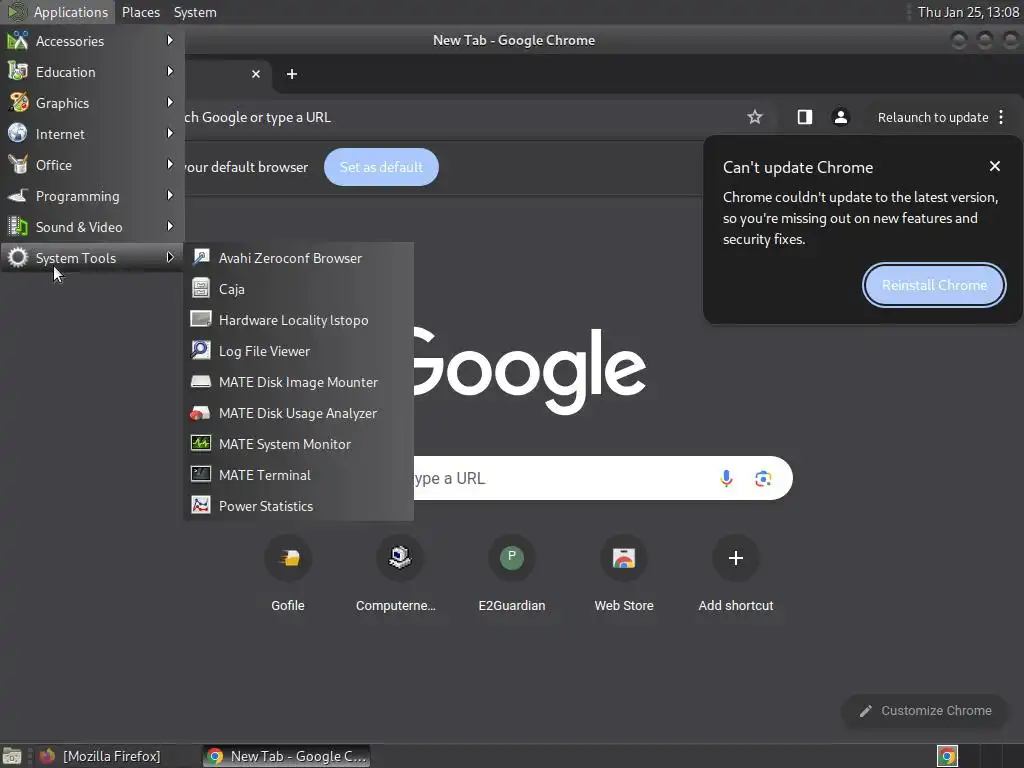
Task: Open the Programming menu category
Action: coord(92,196)
